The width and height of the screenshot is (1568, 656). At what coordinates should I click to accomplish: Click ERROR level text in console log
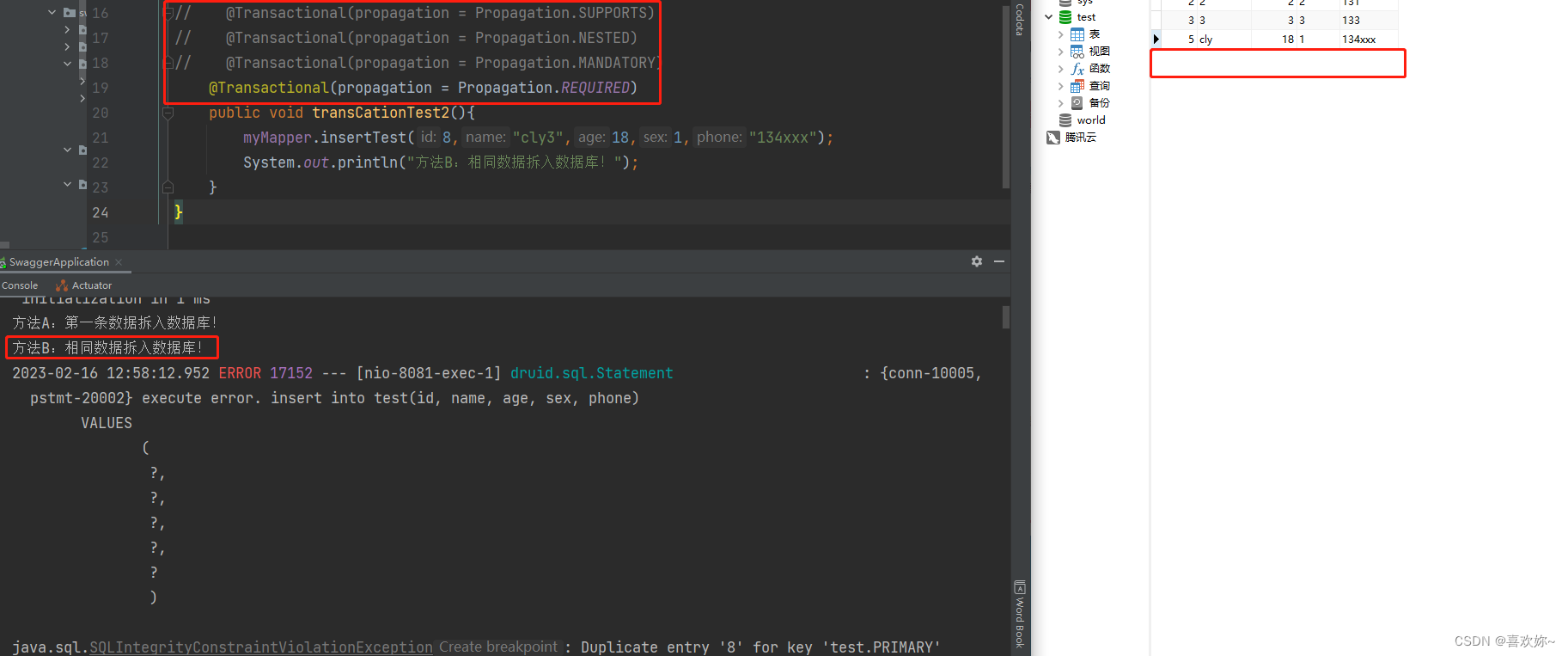point(240,373)
